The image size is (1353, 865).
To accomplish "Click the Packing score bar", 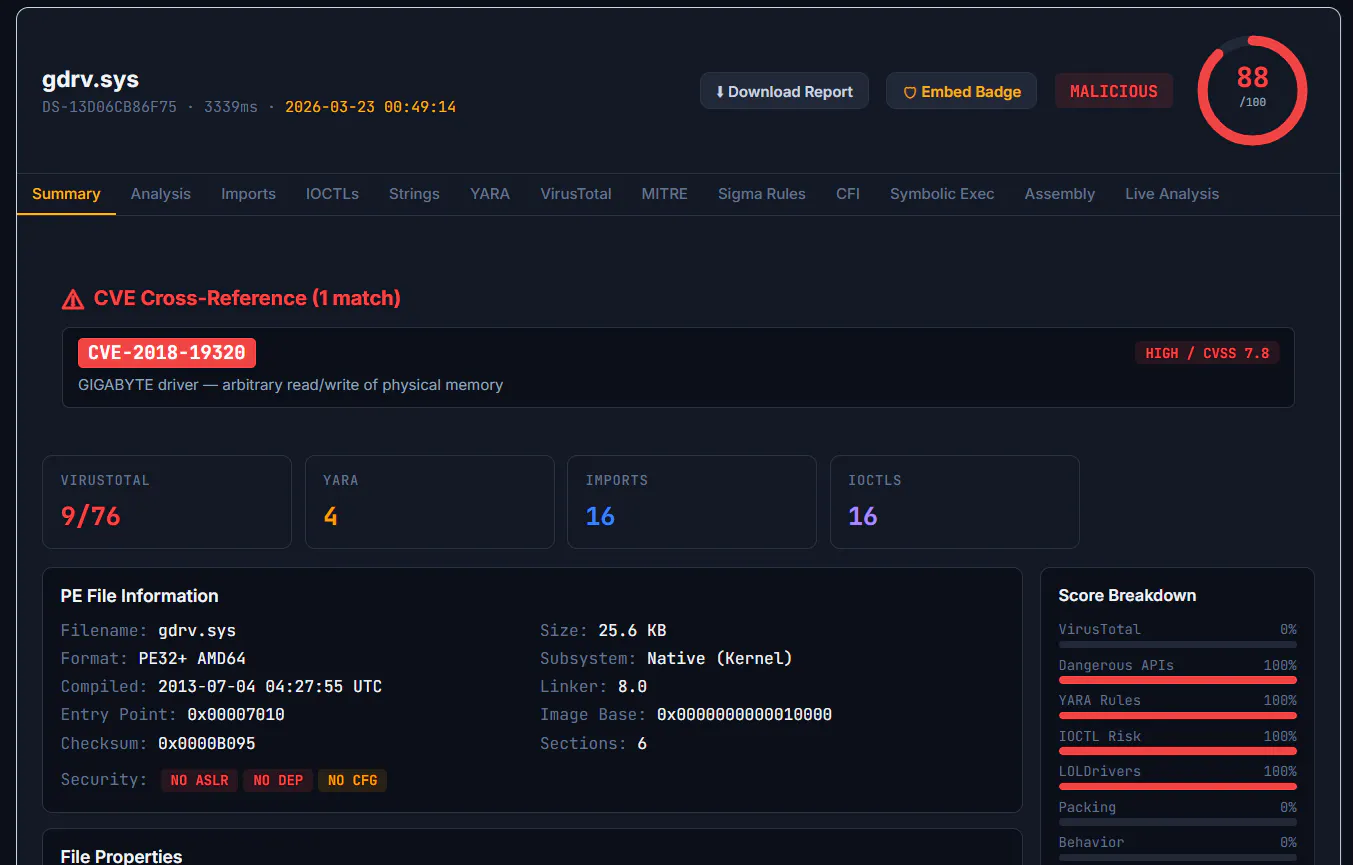I will point(1178,822).
